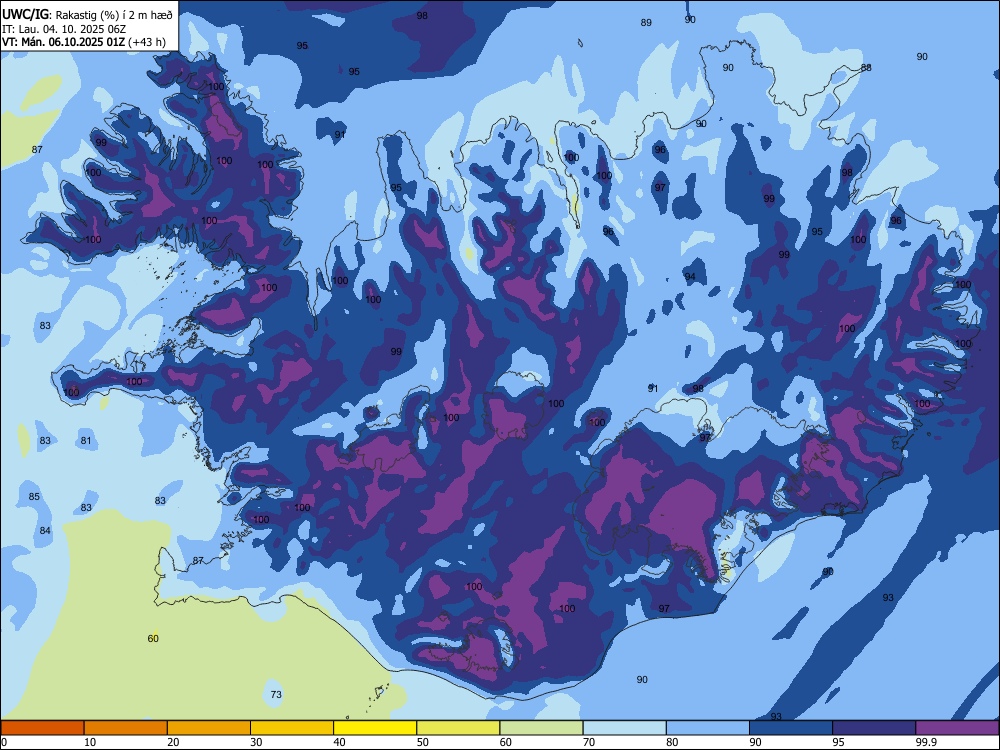Click the '94' humidity value on the map

click(x=690, y=277)
